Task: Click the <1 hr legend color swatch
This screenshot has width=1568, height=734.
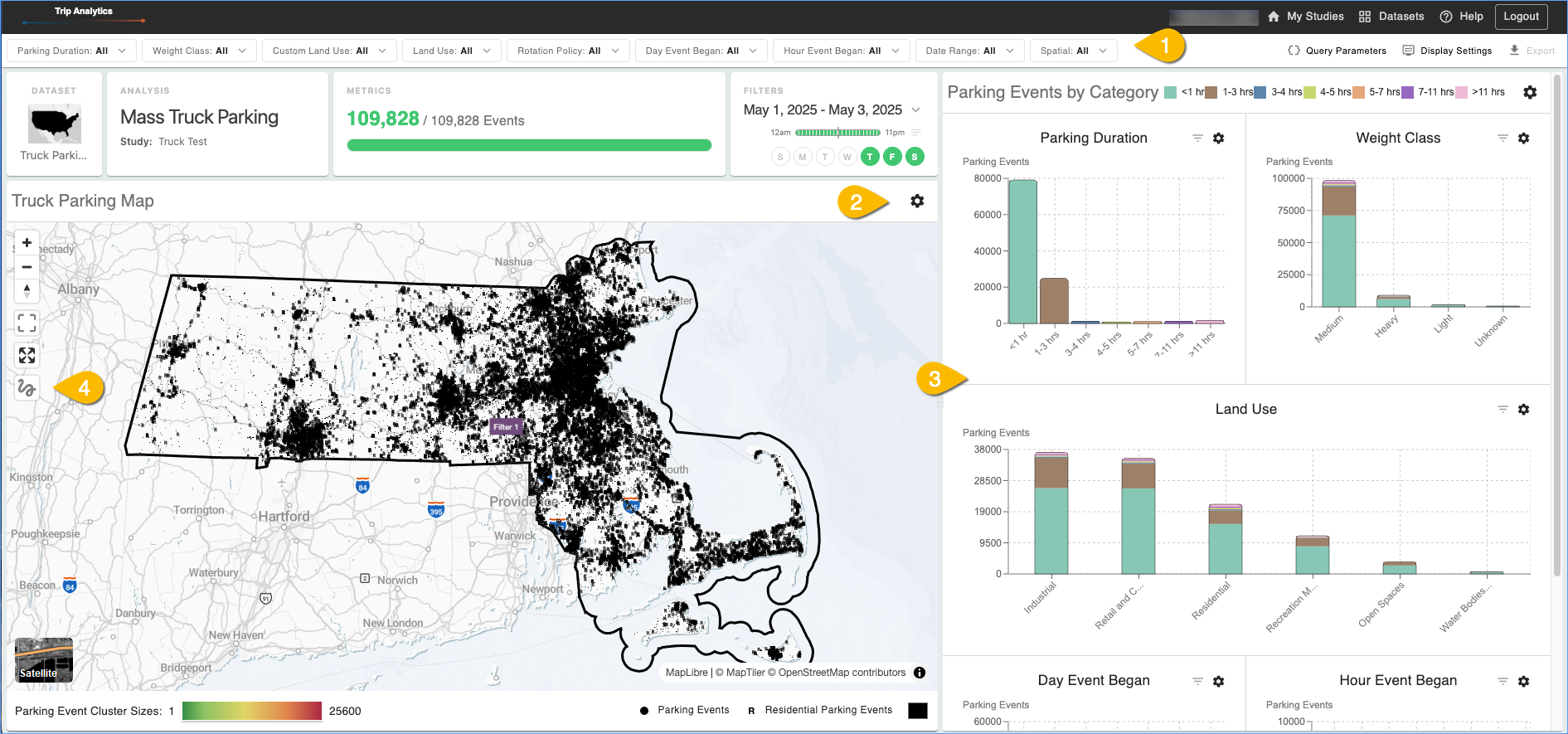Action: [x=1171, y=92]
